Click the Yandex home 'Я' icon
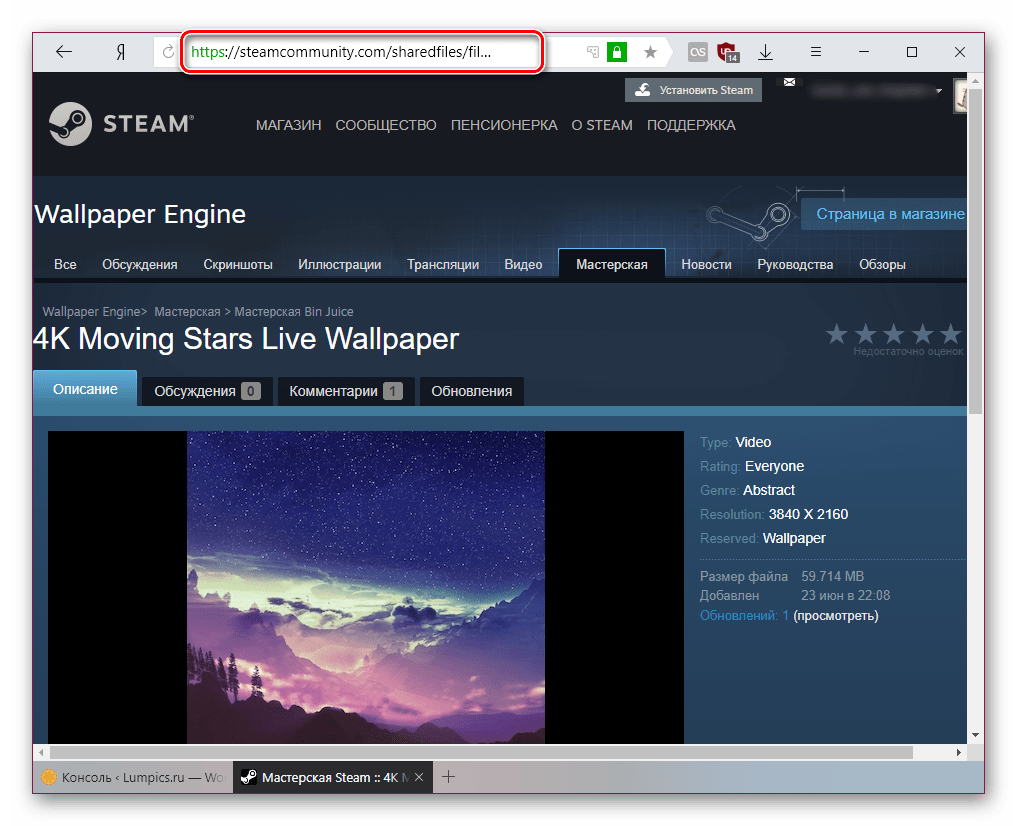This screenshot has width=1017, height=826. pos(120,52)
